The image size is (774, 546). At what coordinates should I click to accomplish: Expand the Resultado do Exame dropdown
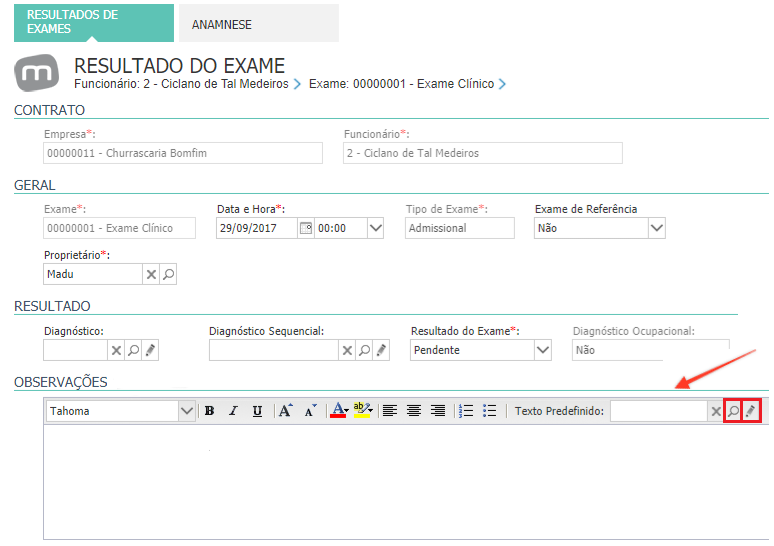click(542, 350)
